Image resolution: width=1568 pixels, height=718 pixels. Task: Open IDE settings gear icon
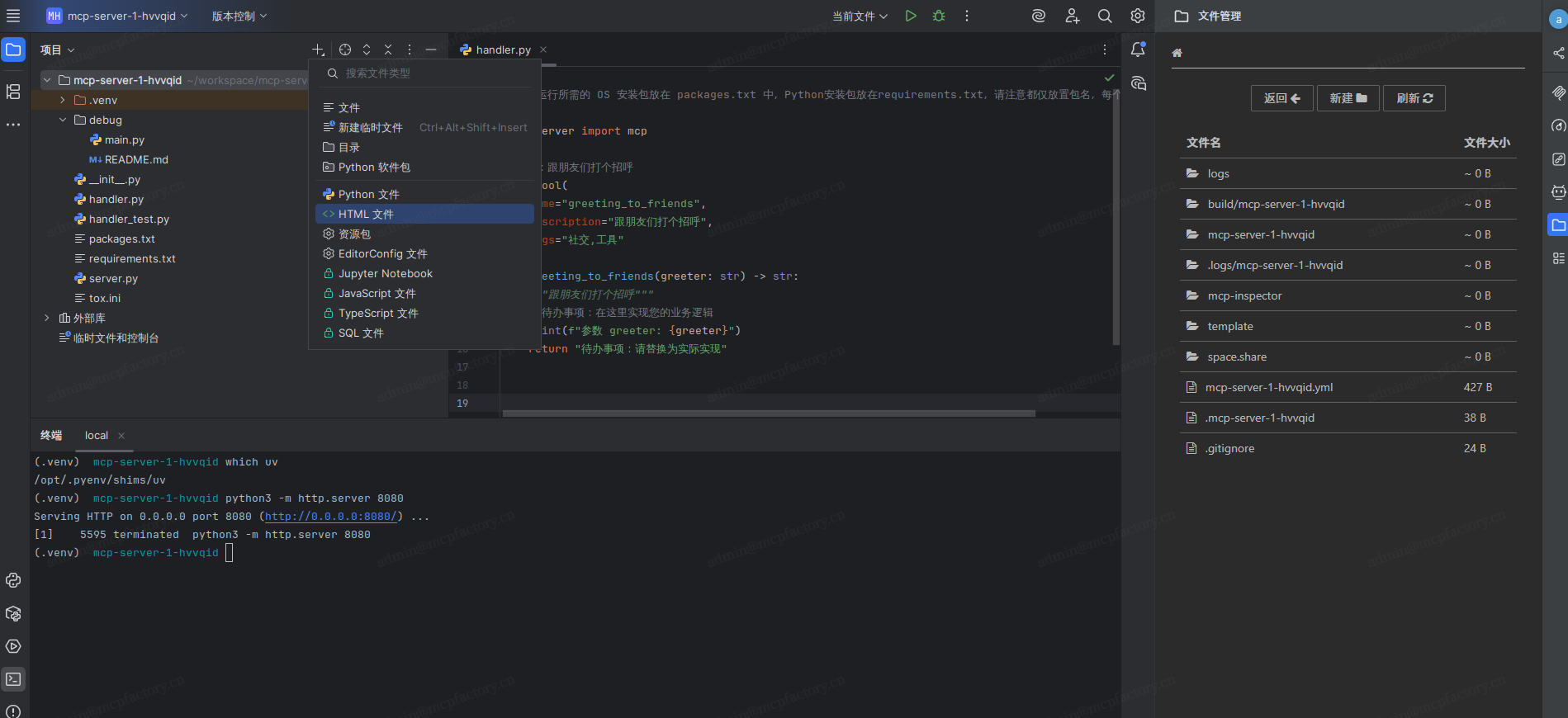pyautogui.click(x=1138, y=16)
